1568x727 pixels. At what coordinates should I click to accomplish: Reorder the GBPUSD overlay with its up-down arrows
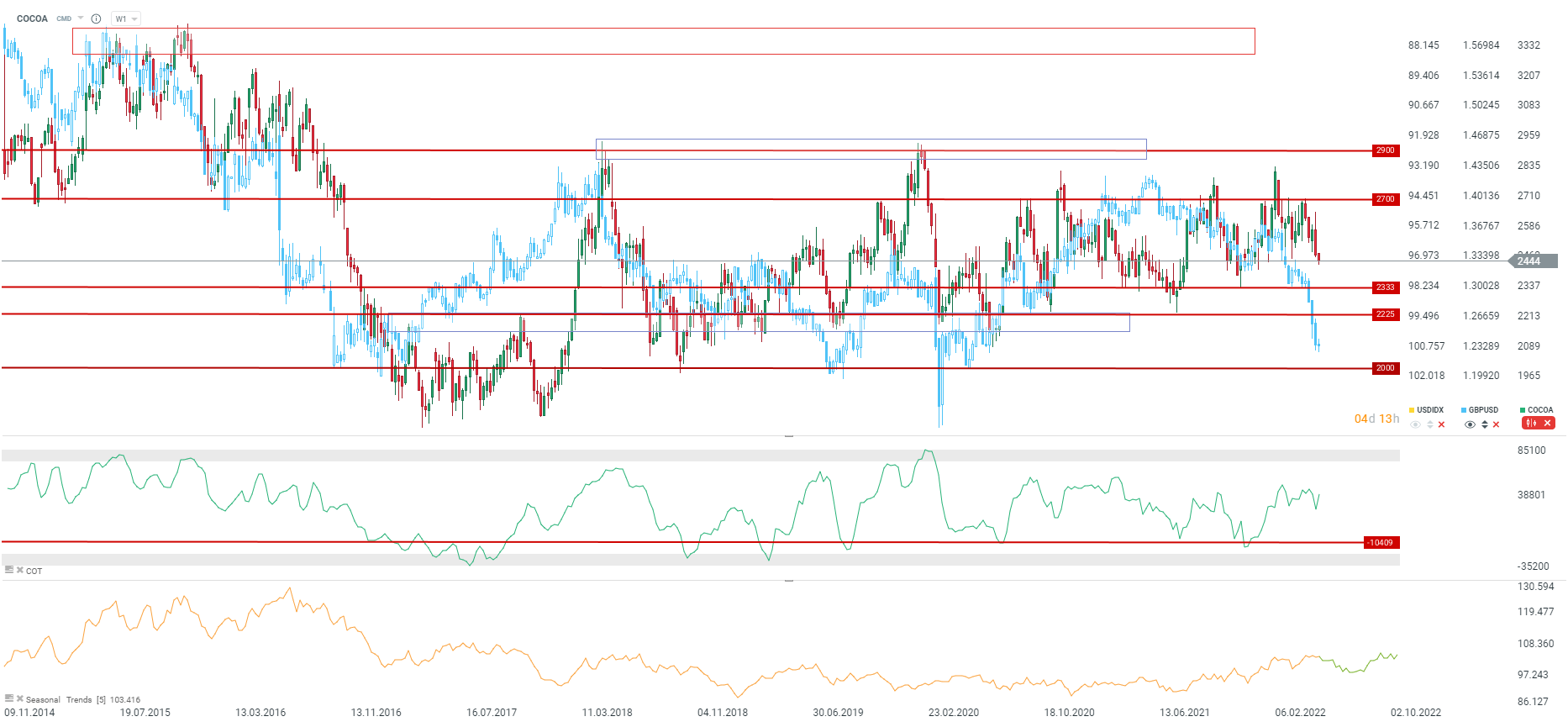pyautogui.click(x=1484, y=424)
